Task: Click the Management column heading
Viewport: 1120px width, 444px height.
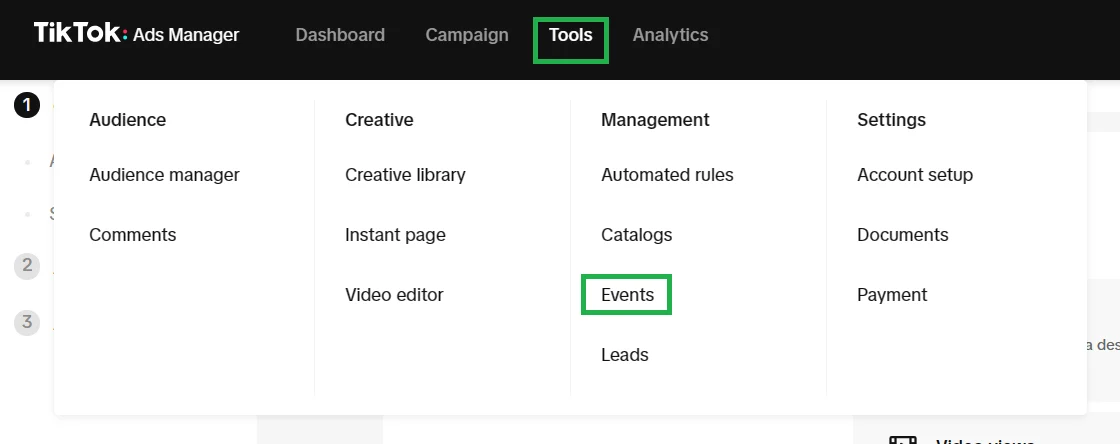Action: [656, 120]
